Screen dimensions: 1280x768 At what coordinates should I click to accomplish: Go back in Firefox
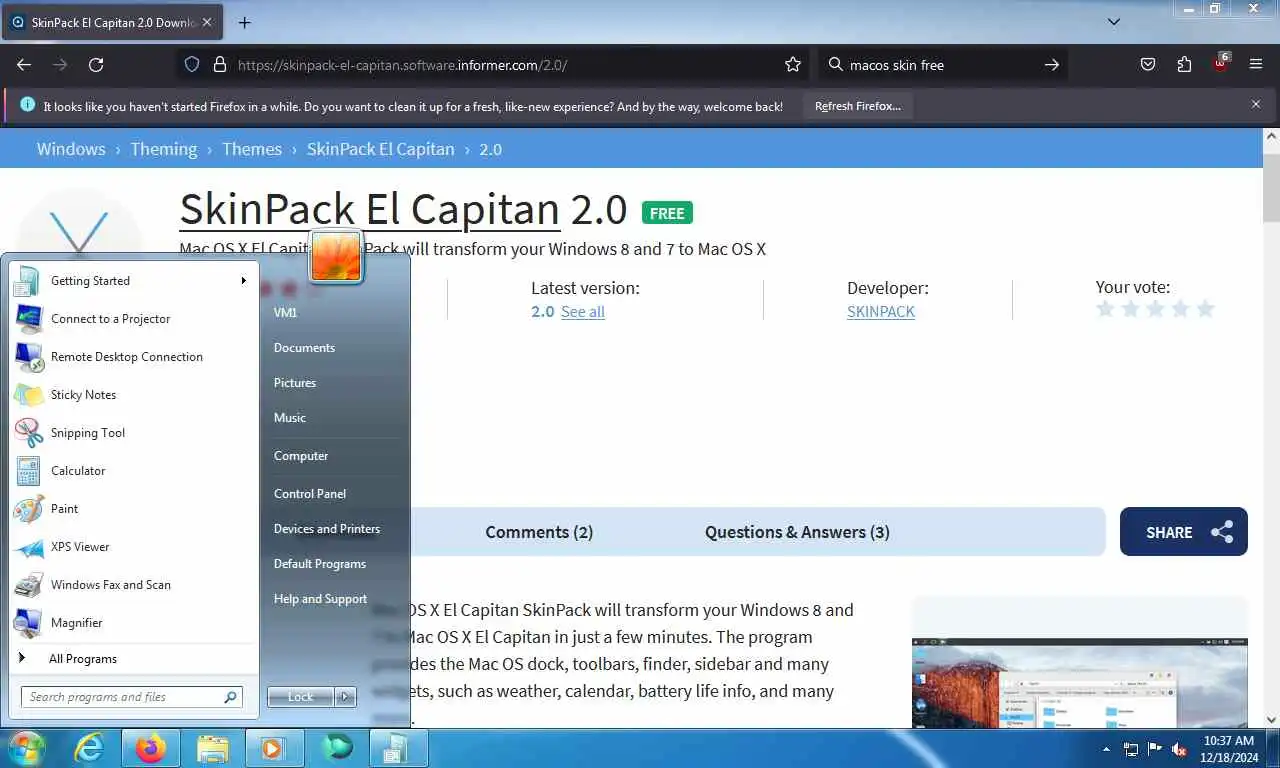coord(24,65)
